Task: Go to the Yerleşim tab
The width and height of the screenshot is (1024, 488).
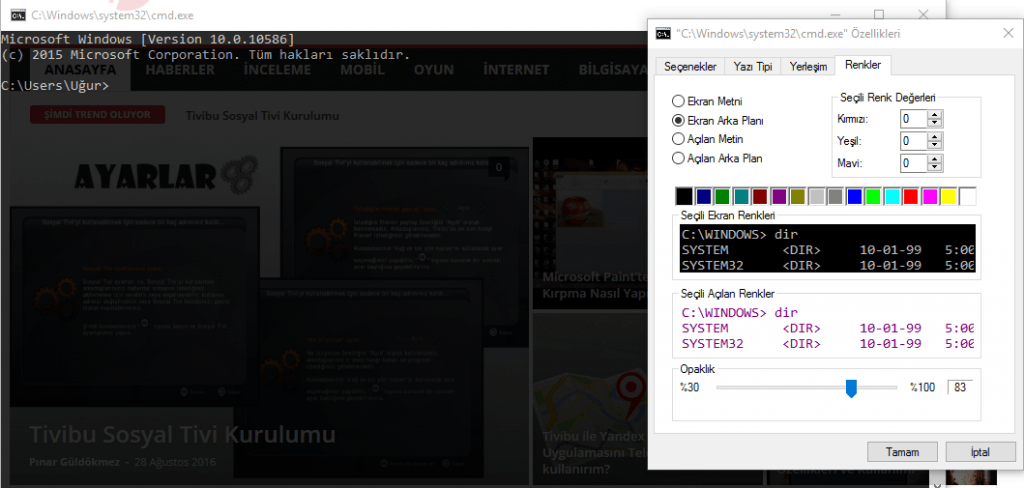Action: (x=808, y=66)
